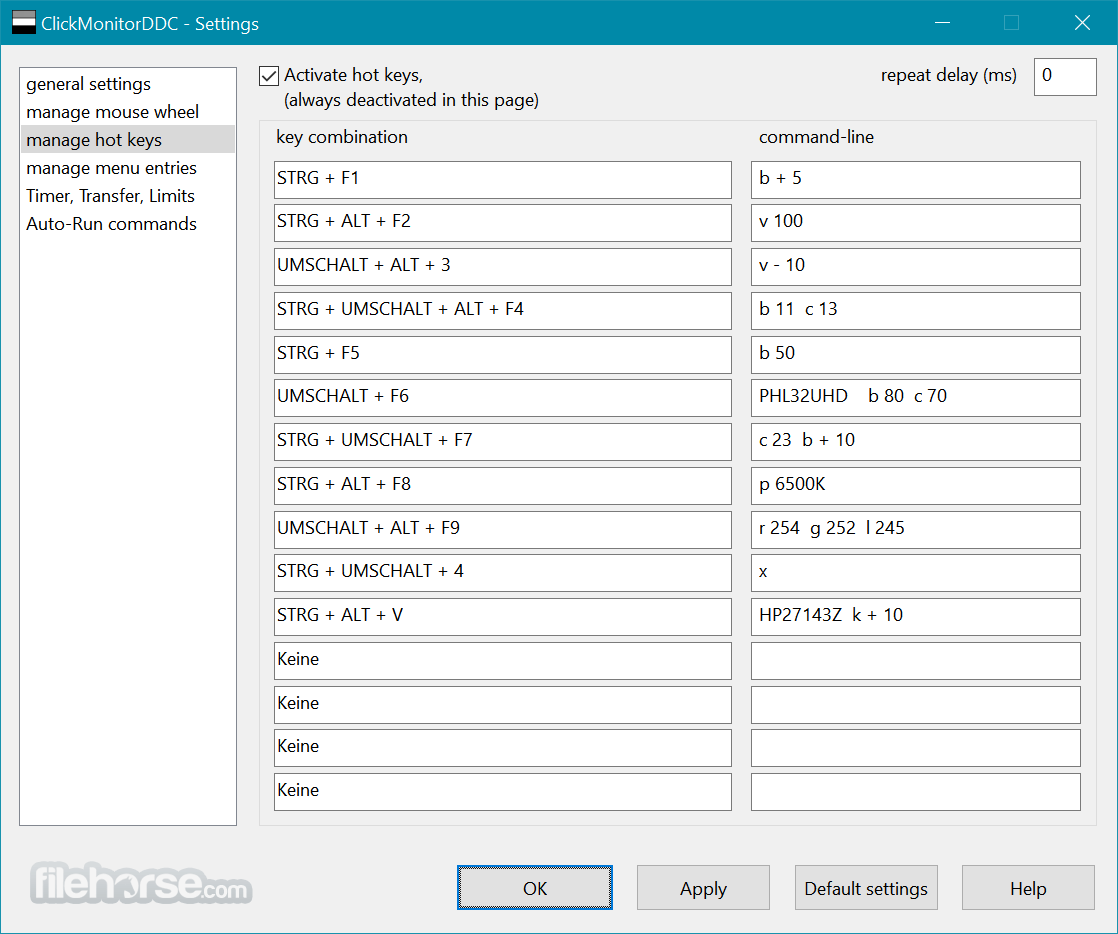Click the STRG + F1 key combination field
The width and height of the screenshot is (1118, 934).
(x=503, y=180)
